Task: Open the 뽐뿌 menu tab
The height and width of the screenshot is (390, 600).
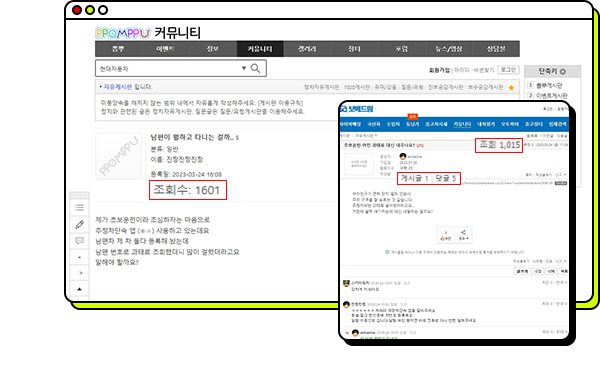Action: tap(118, 49)
